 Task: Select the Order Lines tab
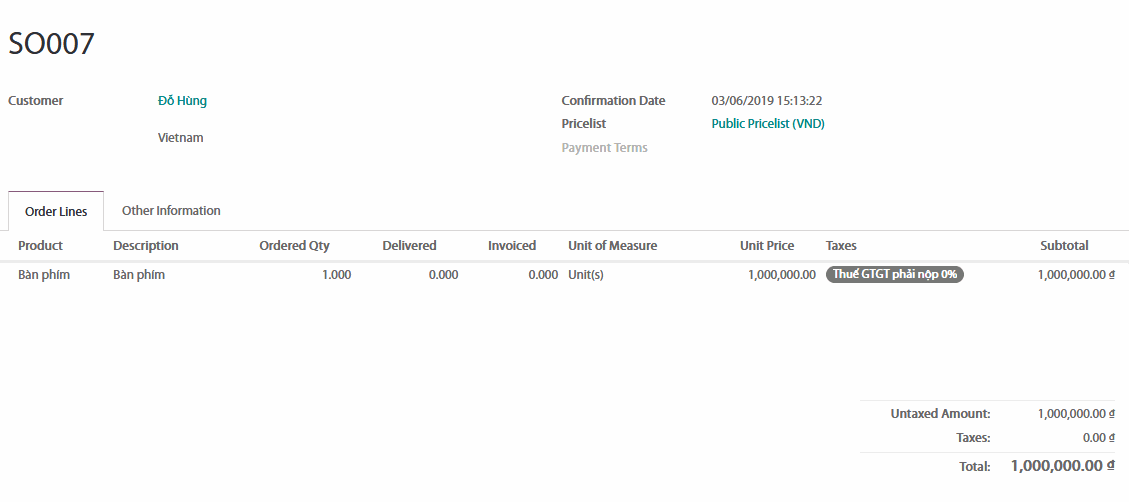(x=56, y=212)
